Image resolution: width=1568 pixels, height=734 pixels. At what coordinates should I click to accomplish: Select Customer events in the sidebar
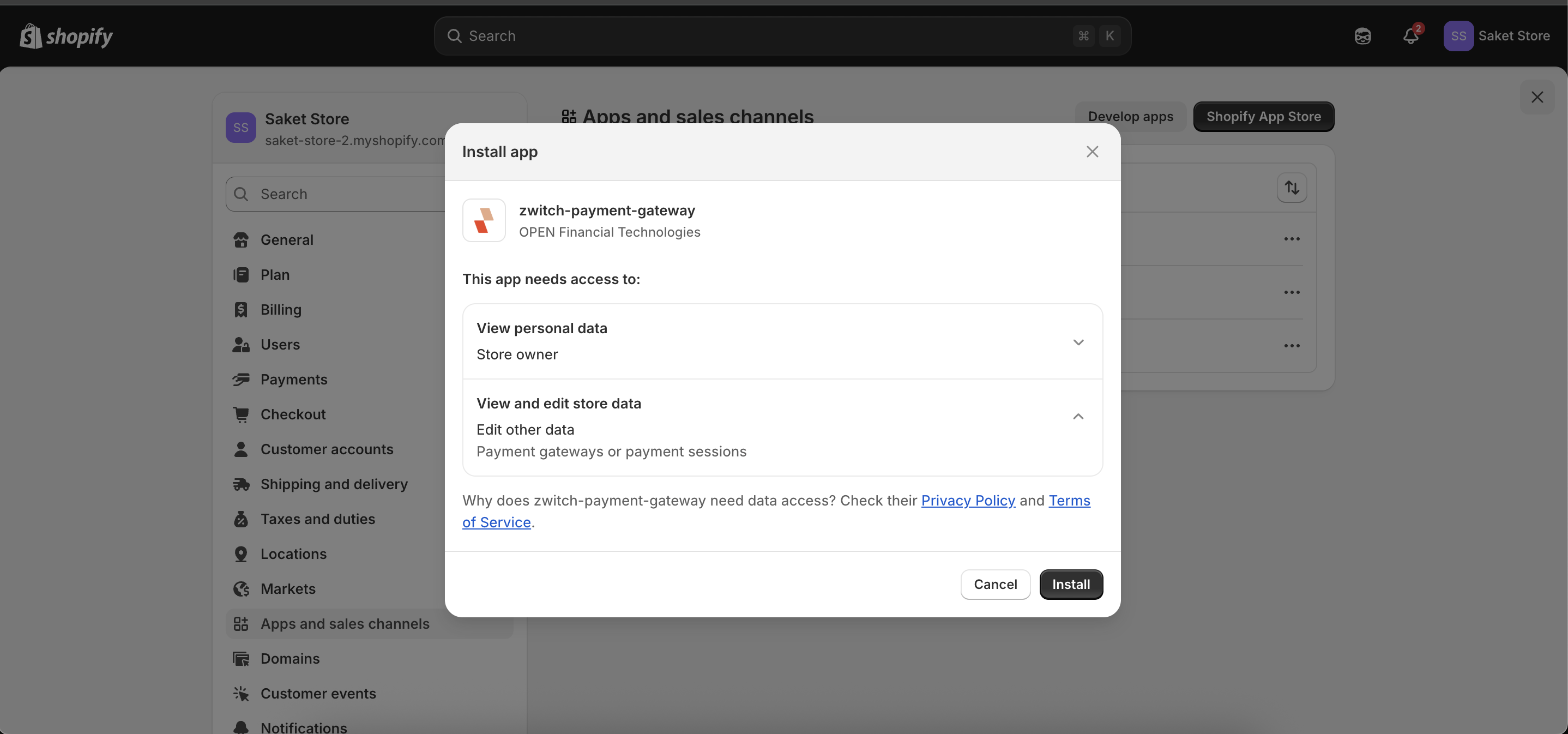click(x=318, y=693)
